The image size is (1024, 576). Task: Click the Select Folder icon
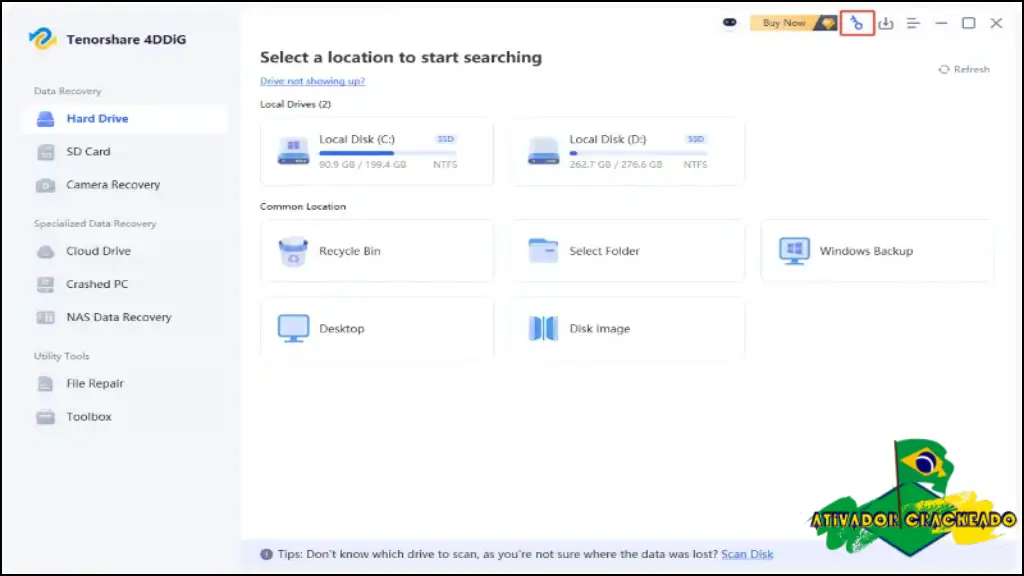tap(543, 251)
